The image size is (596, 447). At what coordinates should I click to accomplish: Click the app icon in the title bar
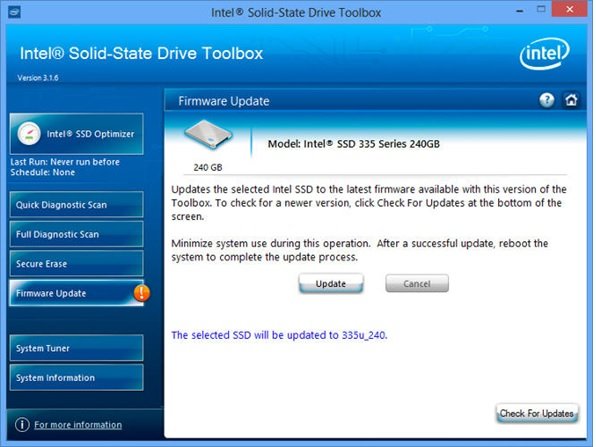tap(14, 12)
